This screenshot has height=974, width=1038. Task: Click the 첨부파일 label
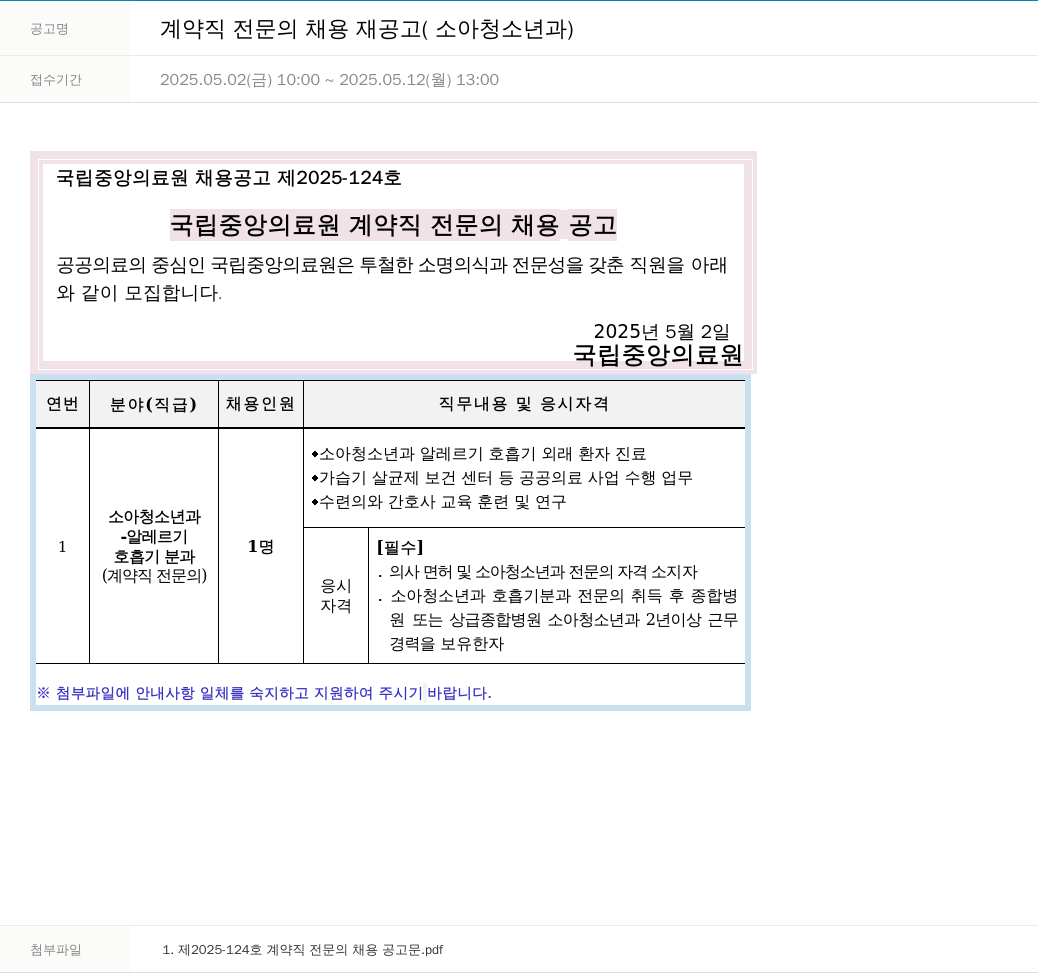56,950
